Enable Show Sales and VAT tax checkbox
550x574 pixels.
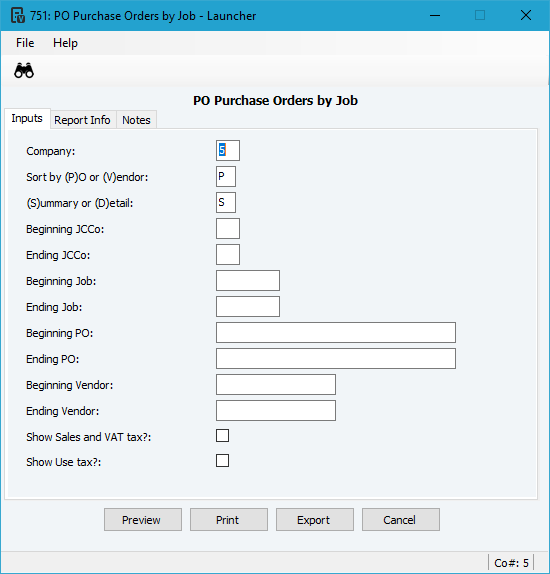222,436
